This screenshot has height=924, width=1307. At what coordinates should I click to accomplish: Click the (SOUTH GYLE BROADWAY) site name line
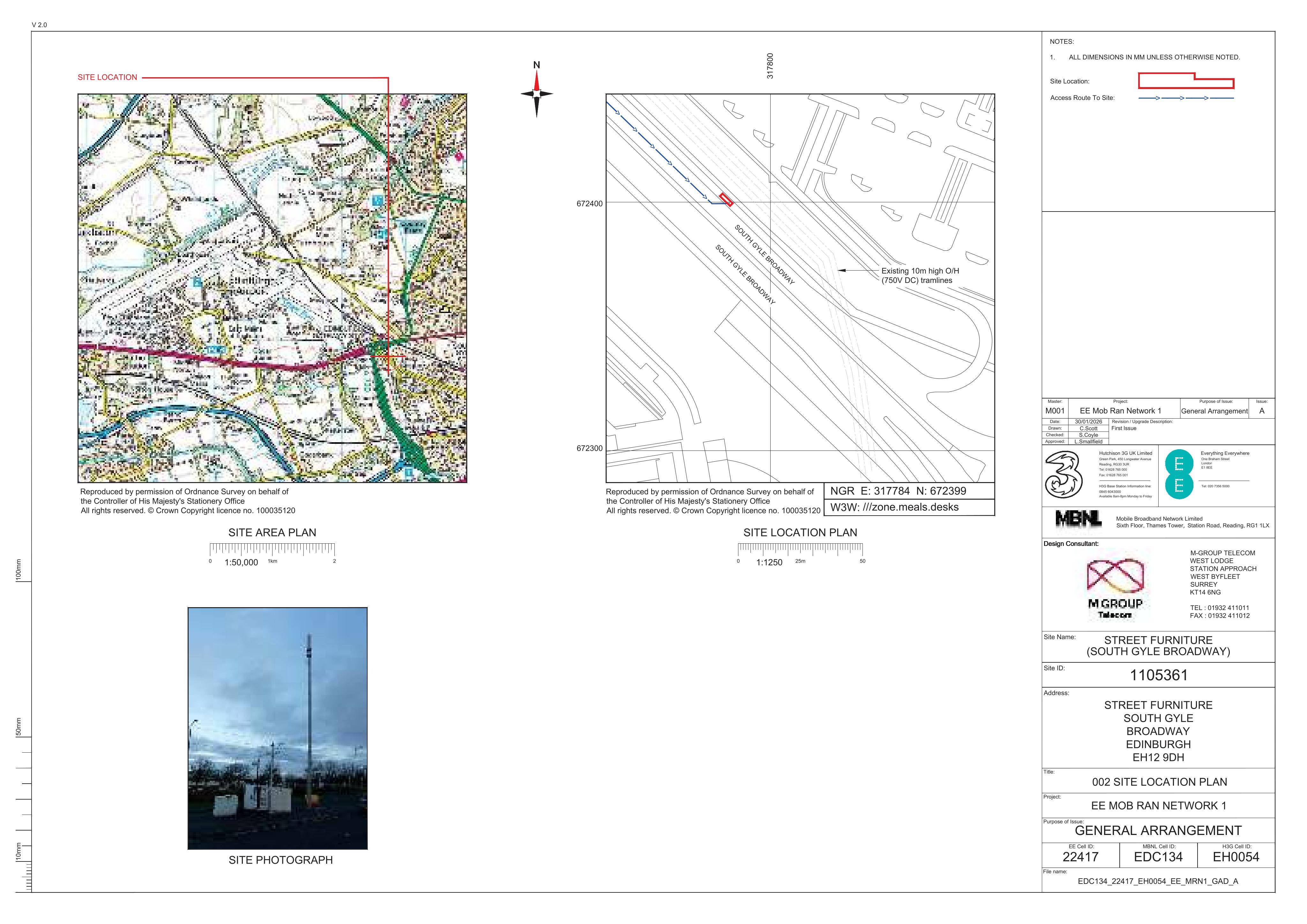click(x=1158, y=652)
